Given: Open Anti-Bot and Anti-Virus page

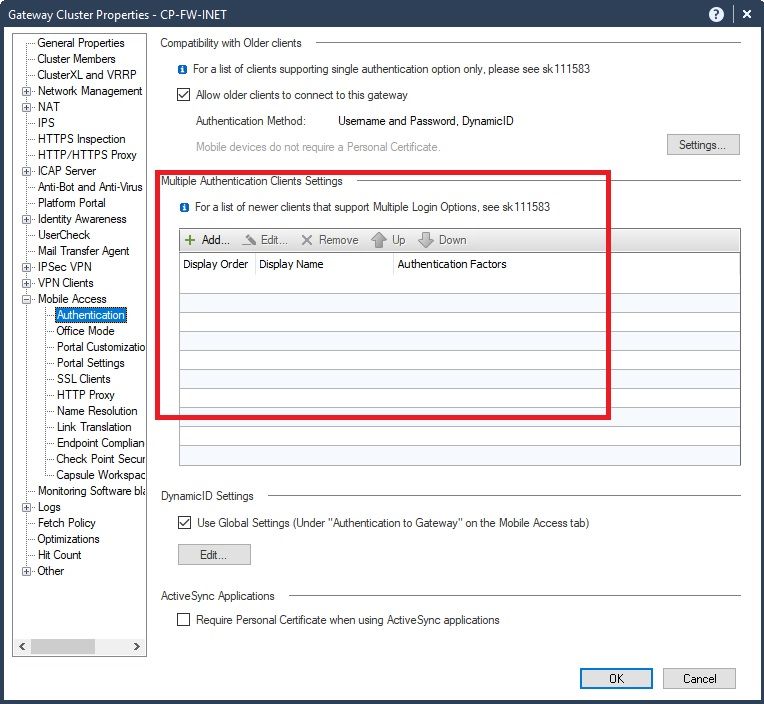Looking at the screenshot, I should pos(90,187).
